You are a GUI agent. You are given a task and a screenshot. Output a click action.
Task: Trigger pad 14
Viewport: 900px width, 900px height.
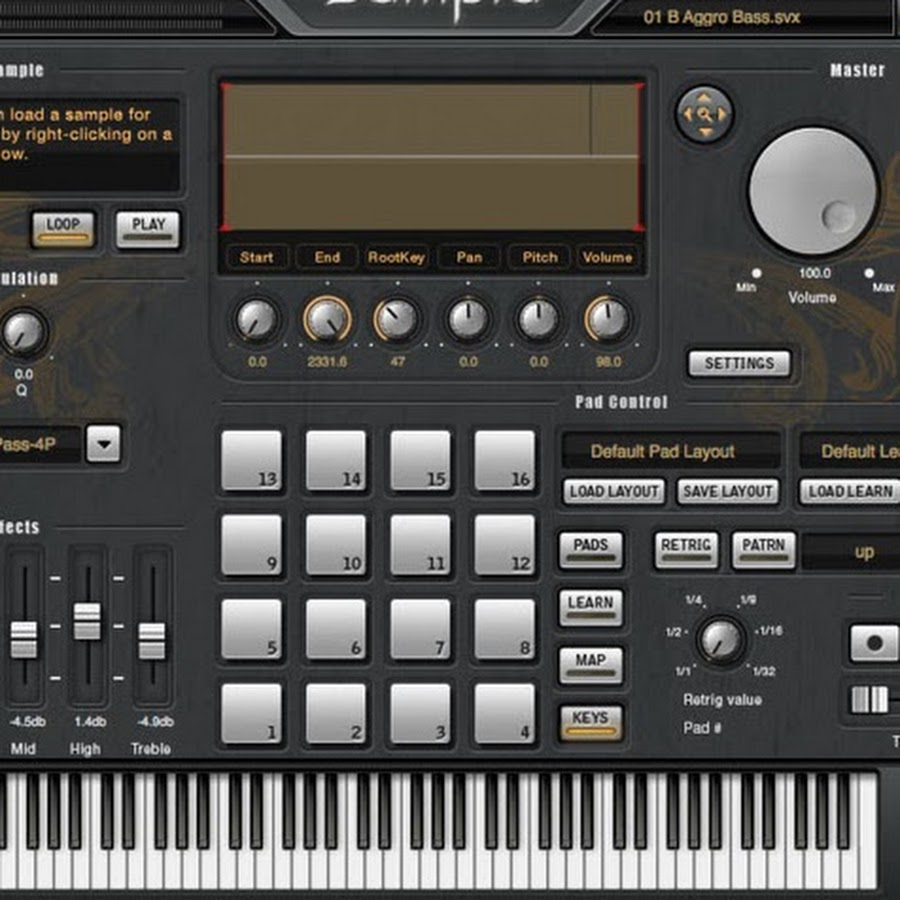click(336, 460)
